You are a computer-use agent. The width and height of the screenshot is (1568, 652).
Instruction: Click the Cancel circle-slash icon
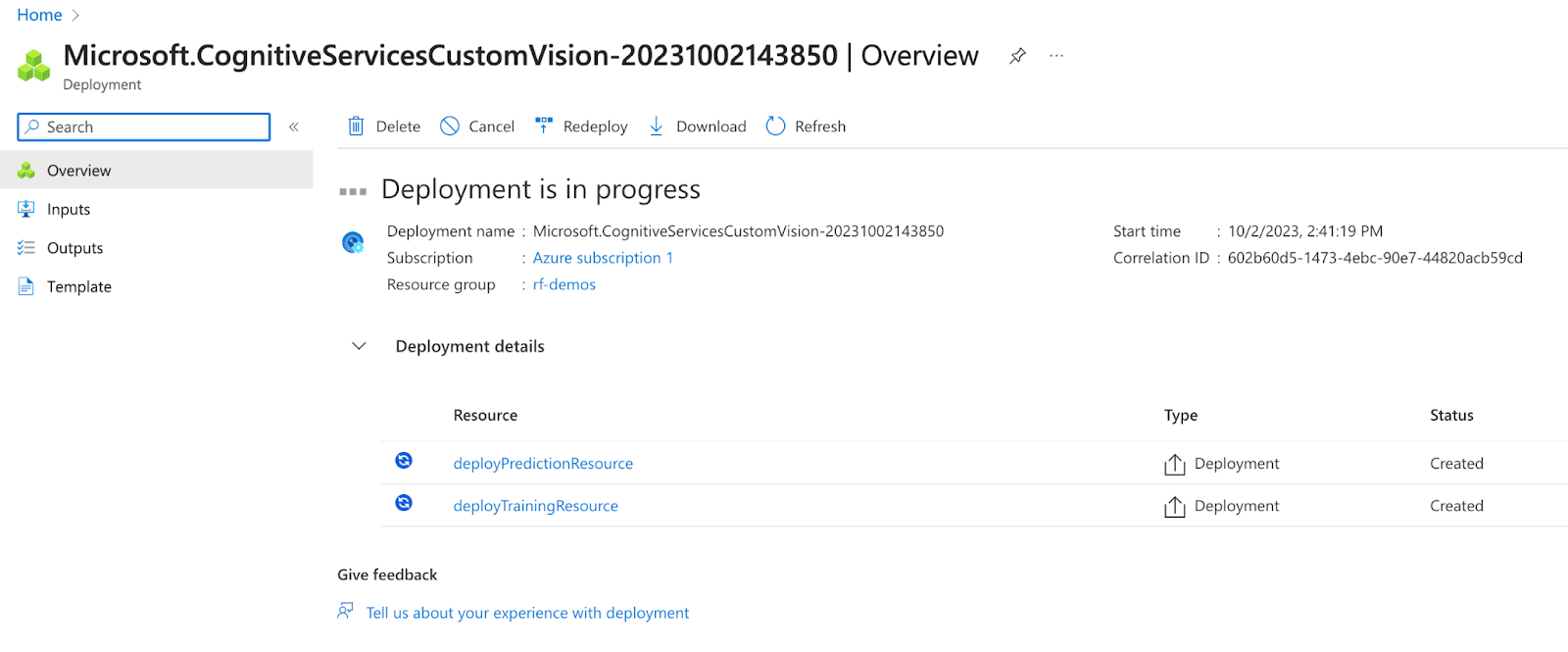coord(450,125)
